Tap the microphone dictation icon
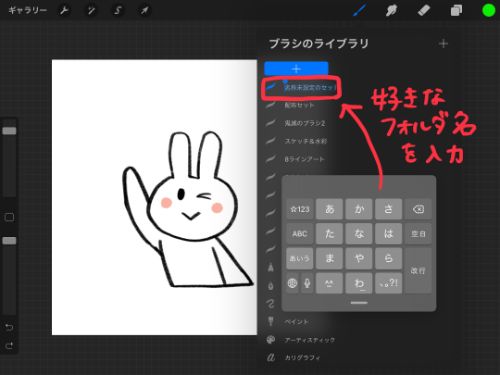This screenshot has width=500, height=375. coord(307,283)
